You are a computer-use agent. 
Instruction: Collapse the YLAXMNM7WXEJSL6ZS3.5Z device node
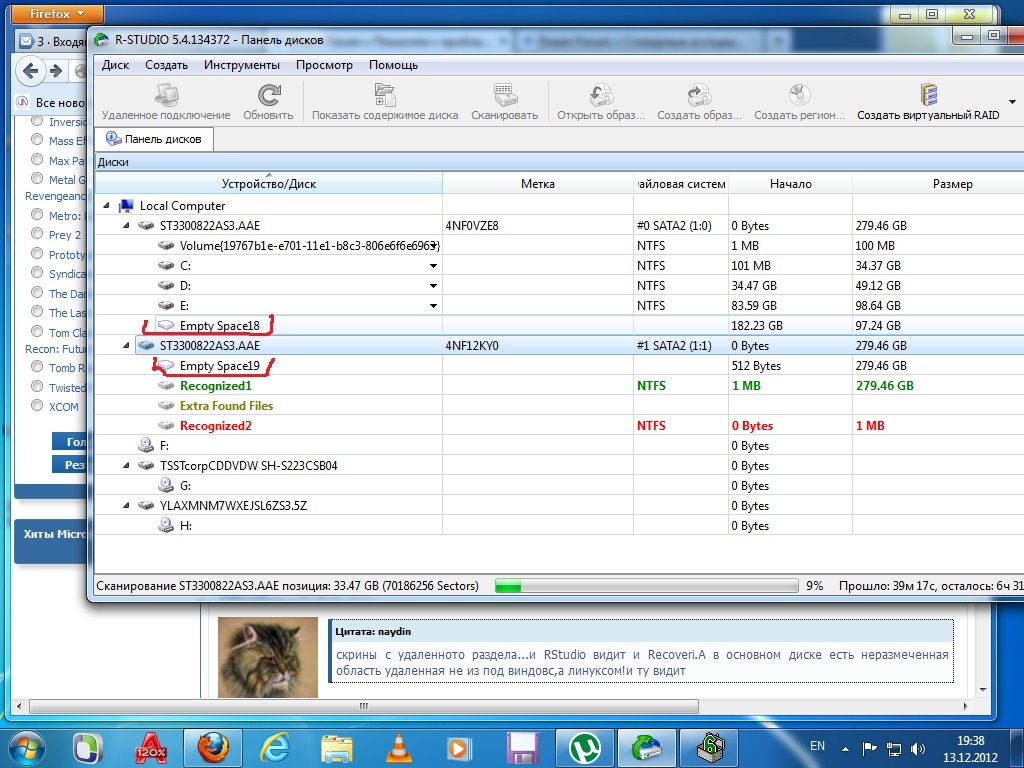[x=127, y=505]
